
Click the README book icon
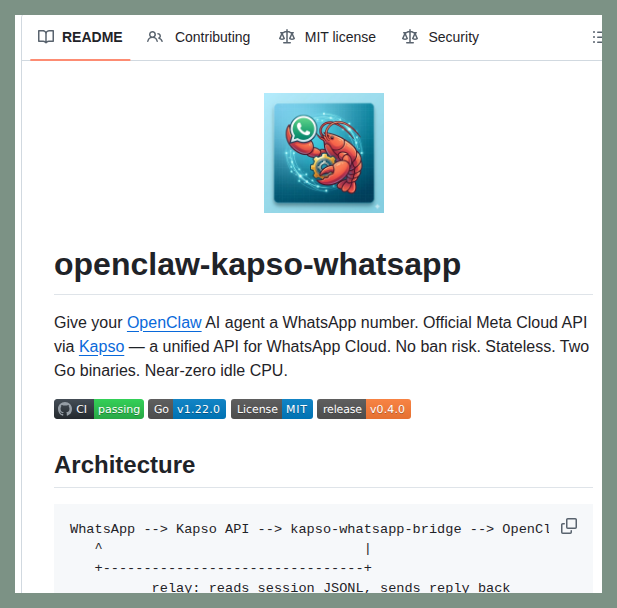point(46,37)
